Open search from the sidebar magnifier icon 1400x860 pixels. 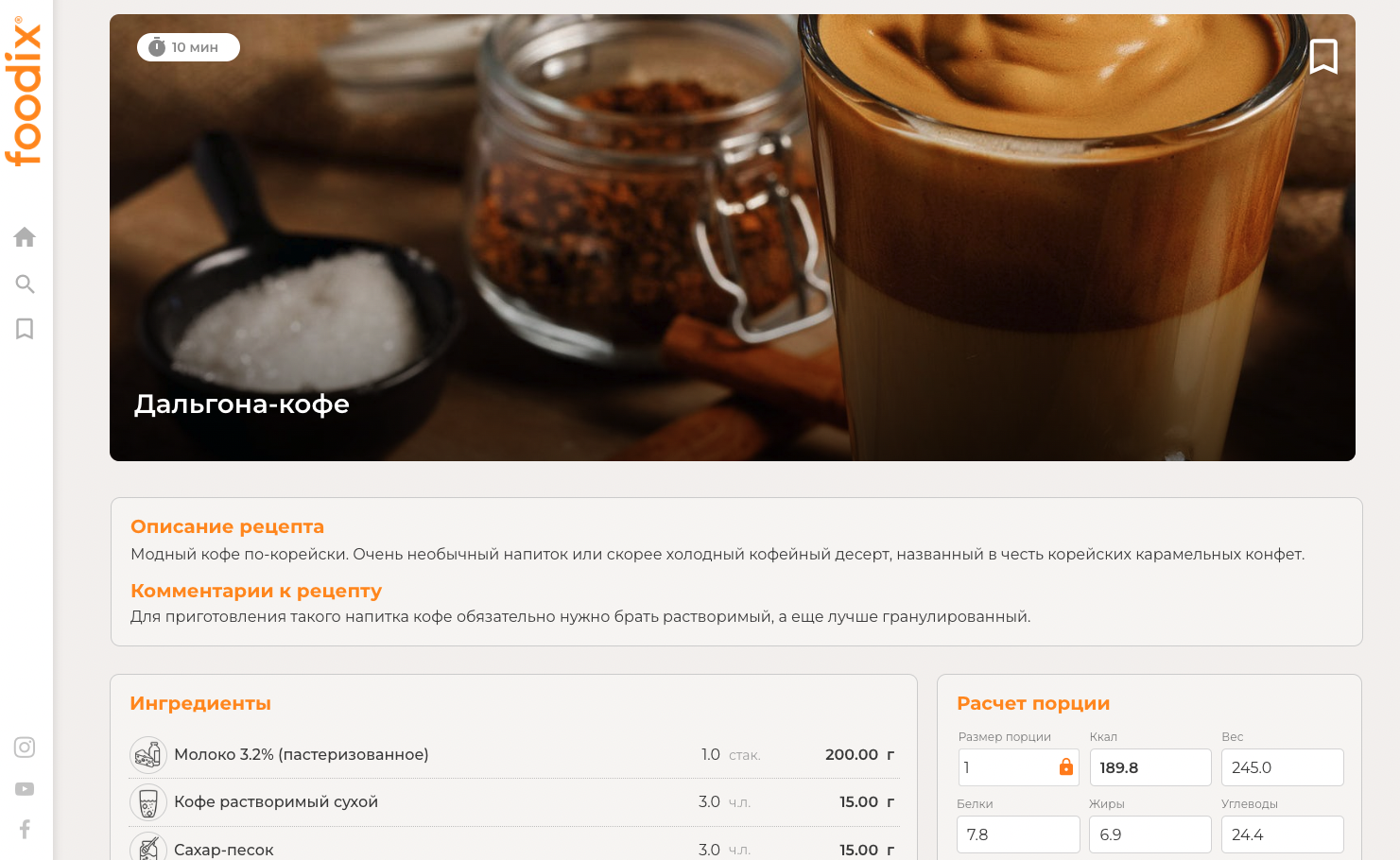pos(26,284)
